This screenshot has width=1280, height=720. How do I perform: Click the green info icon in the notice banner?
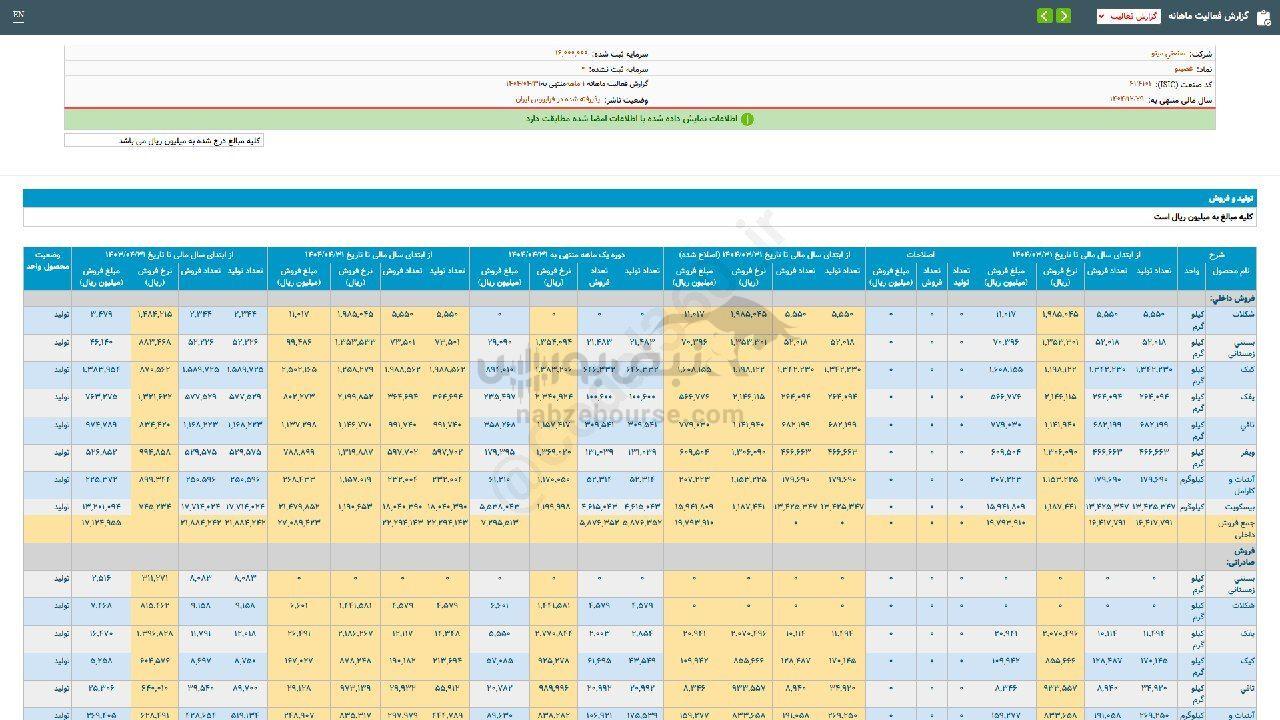pos(747,119)
